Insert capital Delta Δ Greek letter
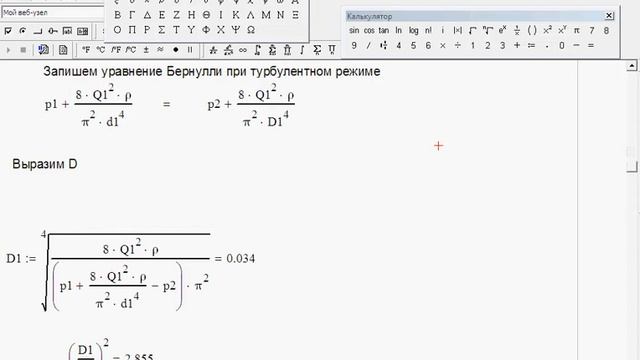 tap(147, 15)
